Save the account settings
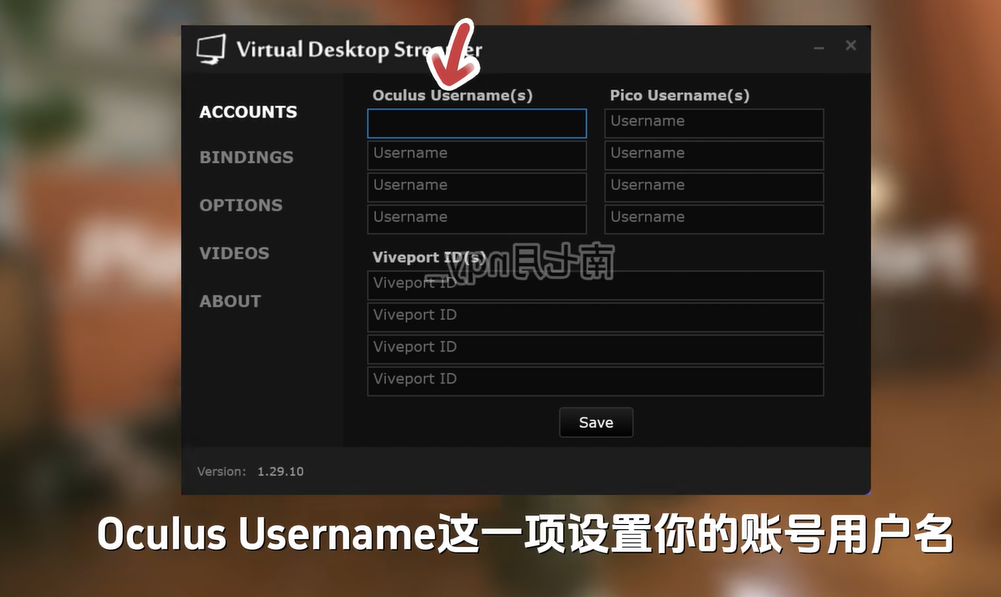Screen dimensions: 1001x597 [596, 423]
